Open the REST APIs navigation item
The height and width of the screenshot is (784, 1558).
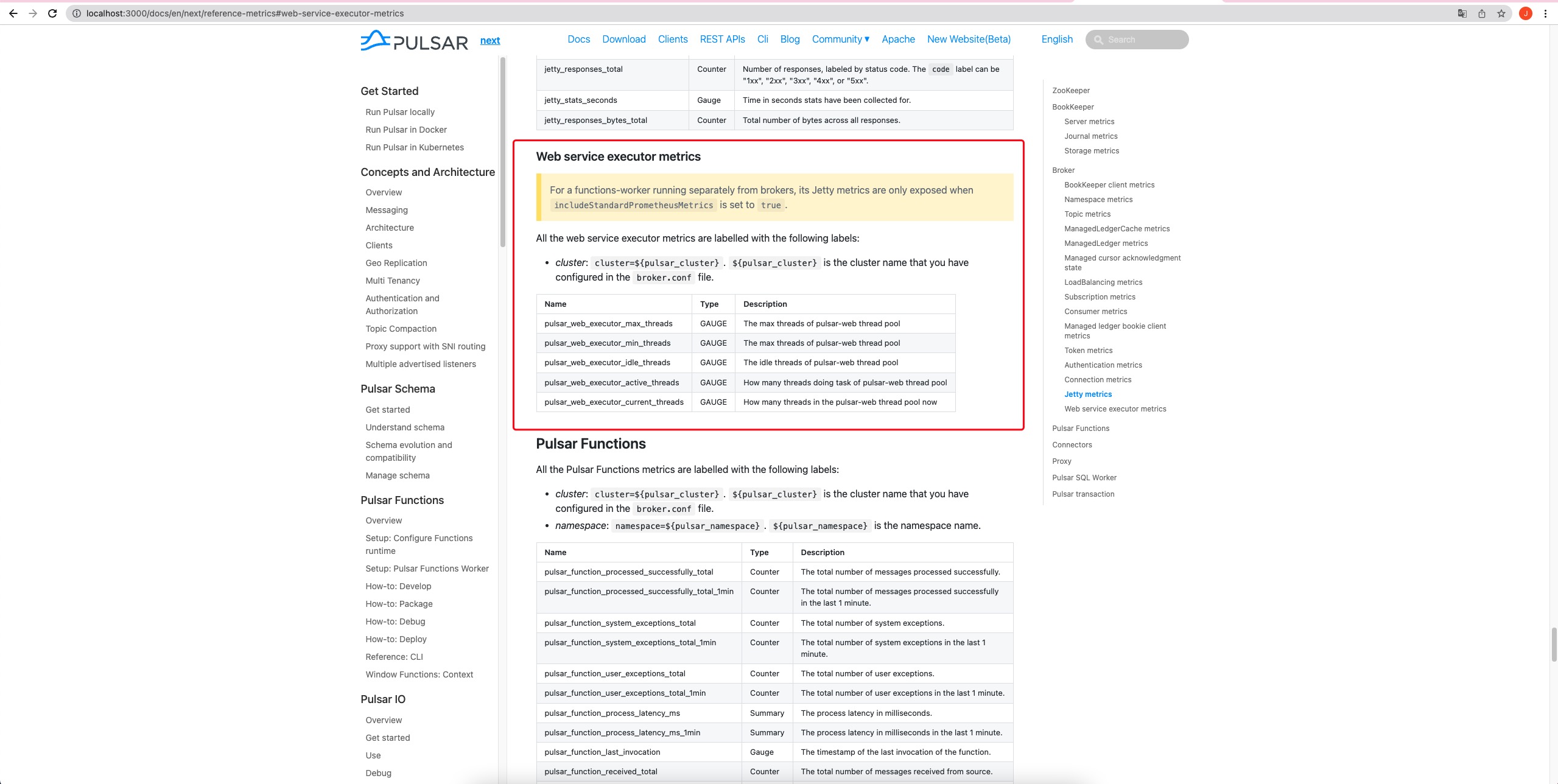pos(722,40)
